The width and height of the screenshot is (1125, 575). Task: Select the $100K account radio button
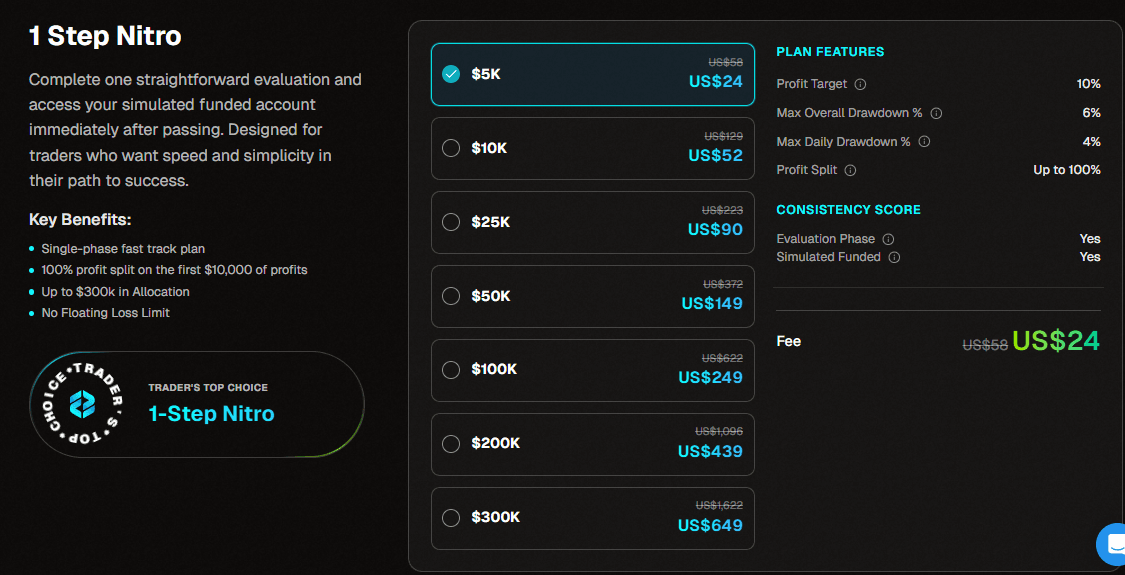pyautogui.click(x=451, y=370)
